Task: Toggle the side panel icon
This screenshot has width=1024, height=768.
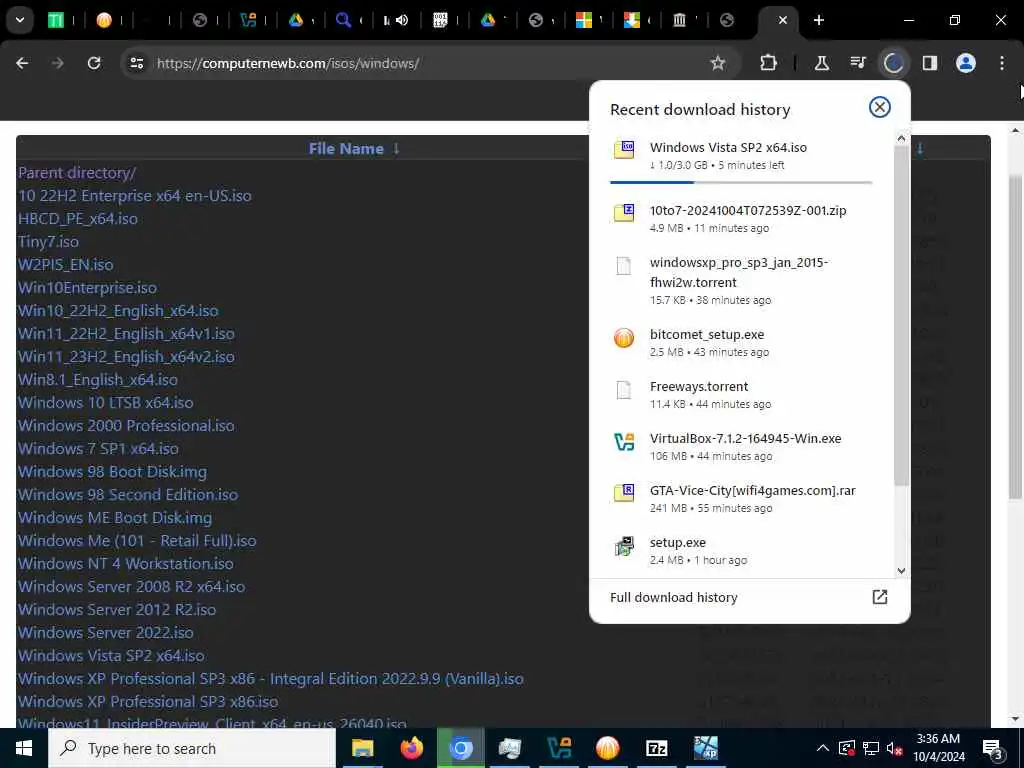Action: click(x=929, y=63)
